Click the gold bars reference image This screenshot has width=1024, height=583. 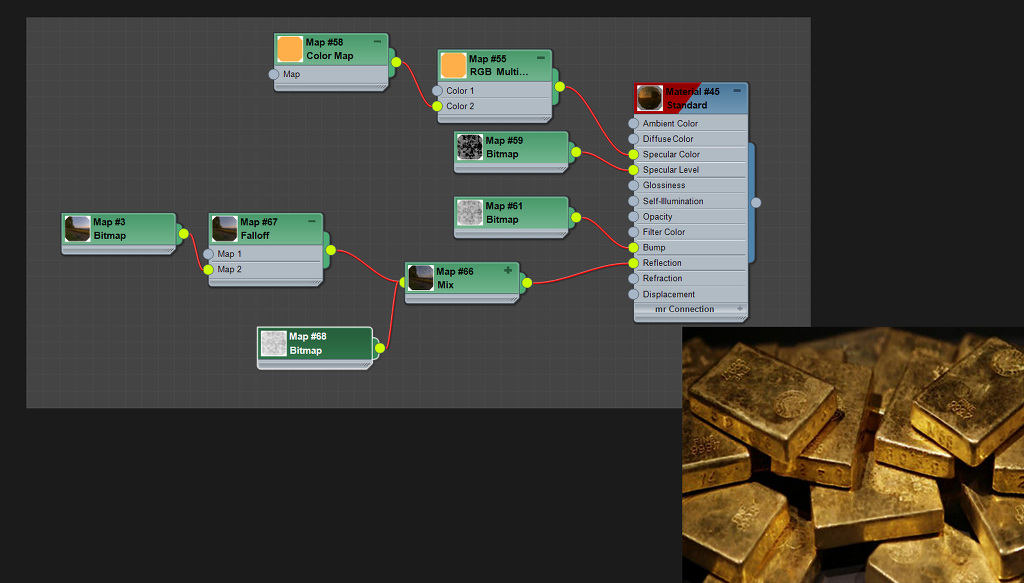click(853, 455)
